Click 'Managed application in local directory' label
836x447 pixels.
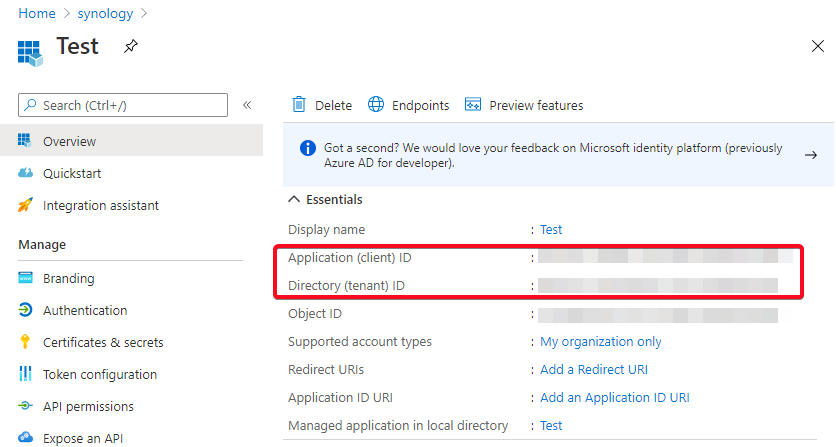click(x=398, y=425)
